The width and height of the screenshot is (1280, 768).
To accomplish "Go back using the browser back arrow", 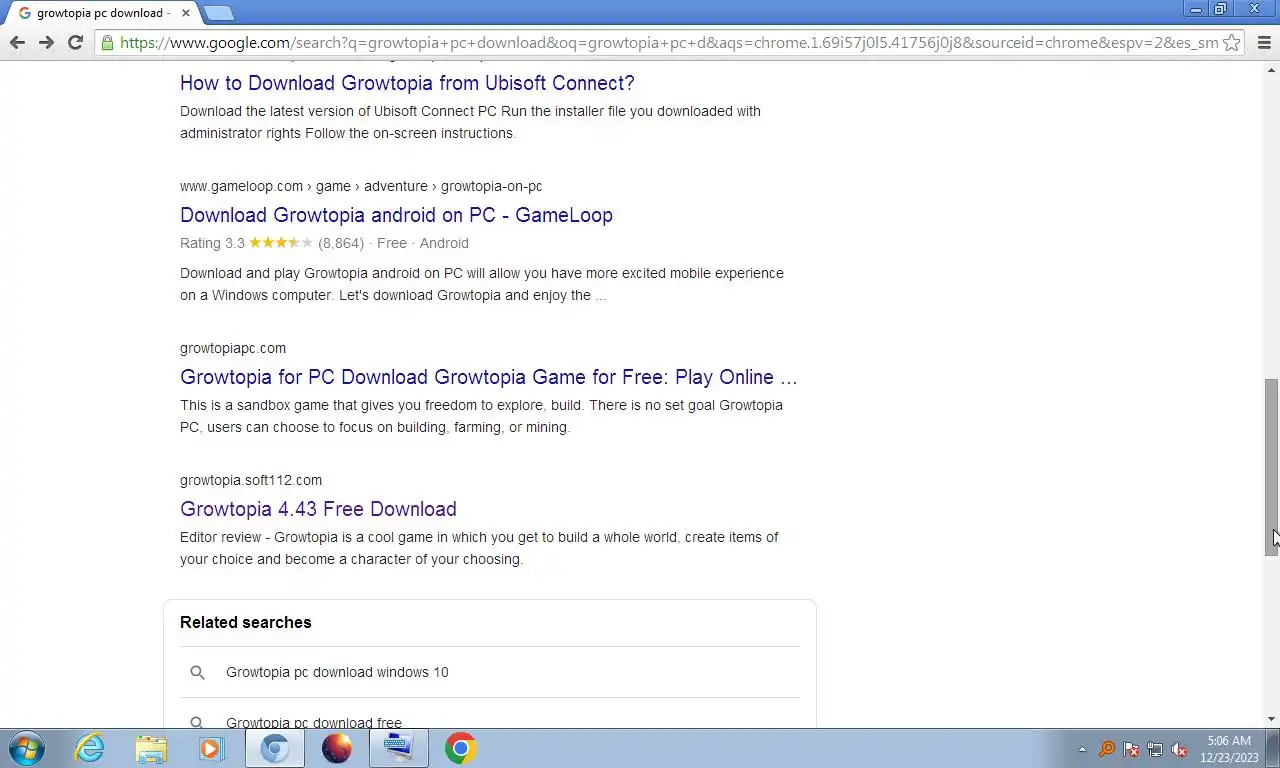I will click(17, 42).
